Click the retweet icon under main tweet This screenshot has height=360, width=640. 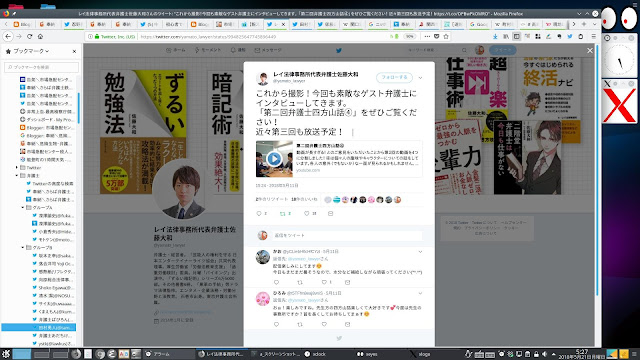(283, 213)
